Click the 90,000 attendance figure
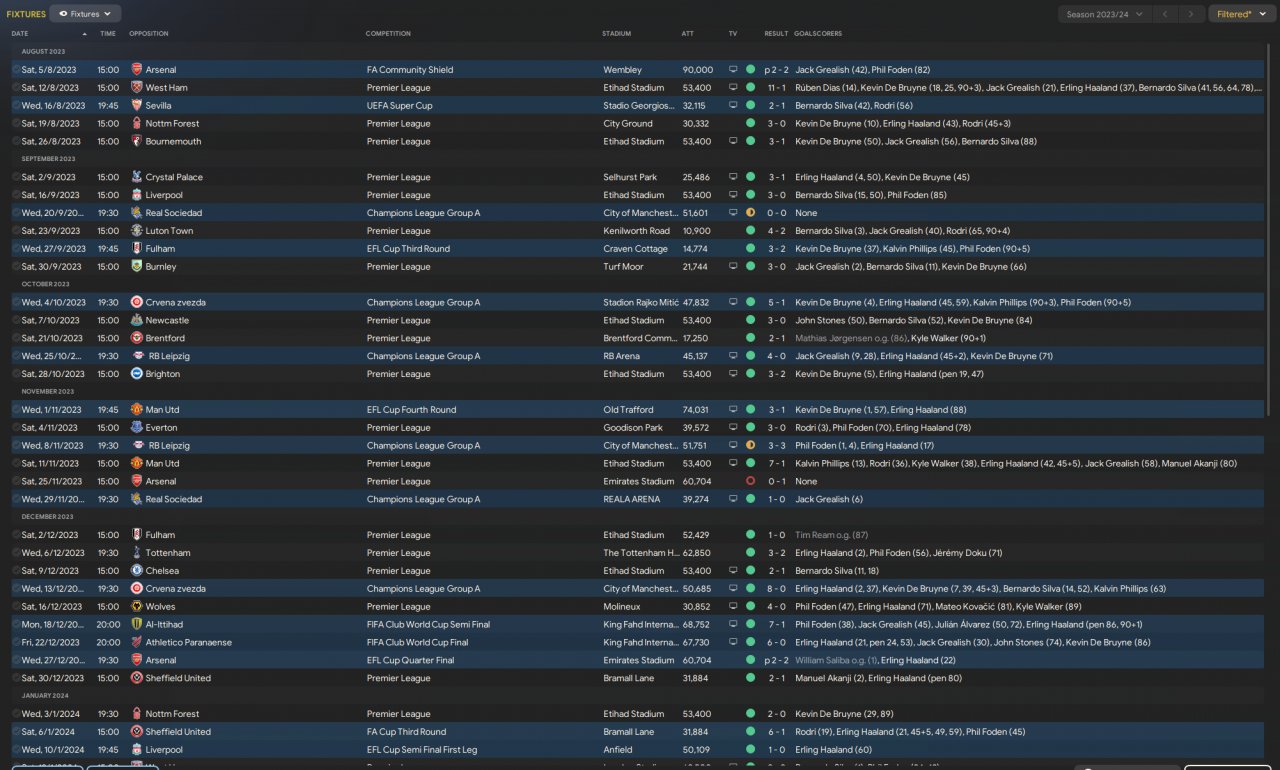 pyautogui.click(x=697, y=70)
